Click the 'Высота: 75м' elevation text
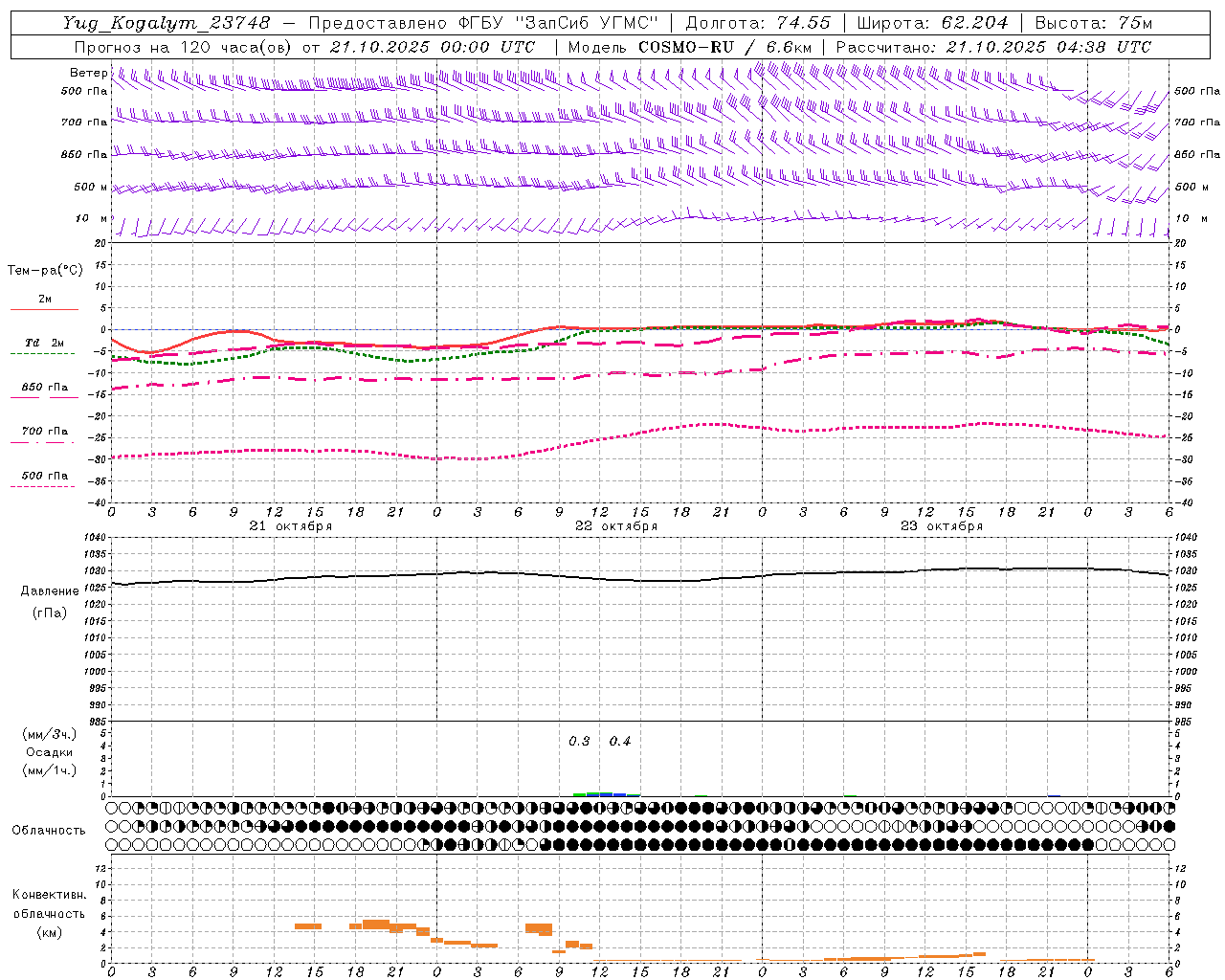Image resolution: width=1225 pixels, height=980 pixels. pyautogui.click(x=1093, y=23)
